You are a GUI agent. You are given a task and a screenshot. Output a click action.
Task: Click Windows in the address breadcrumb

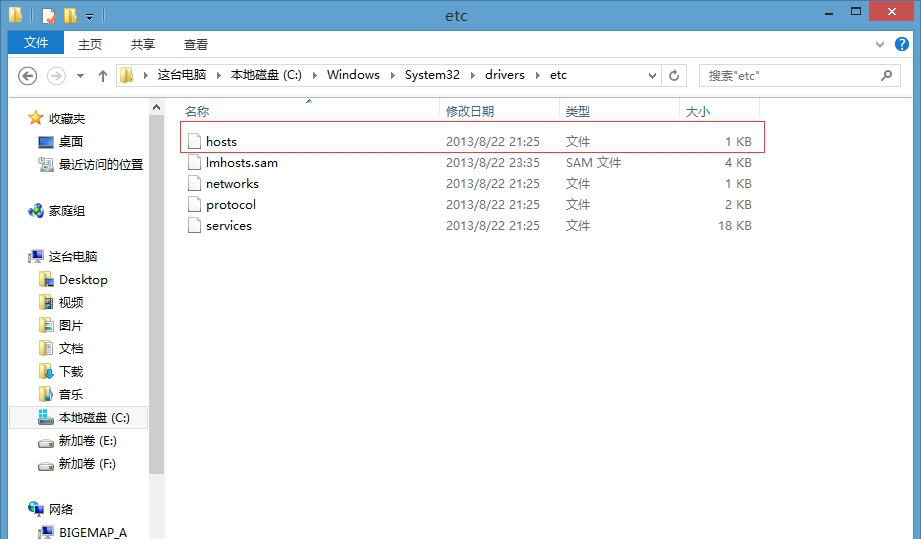pyautogui.click(x=353, y=75)
